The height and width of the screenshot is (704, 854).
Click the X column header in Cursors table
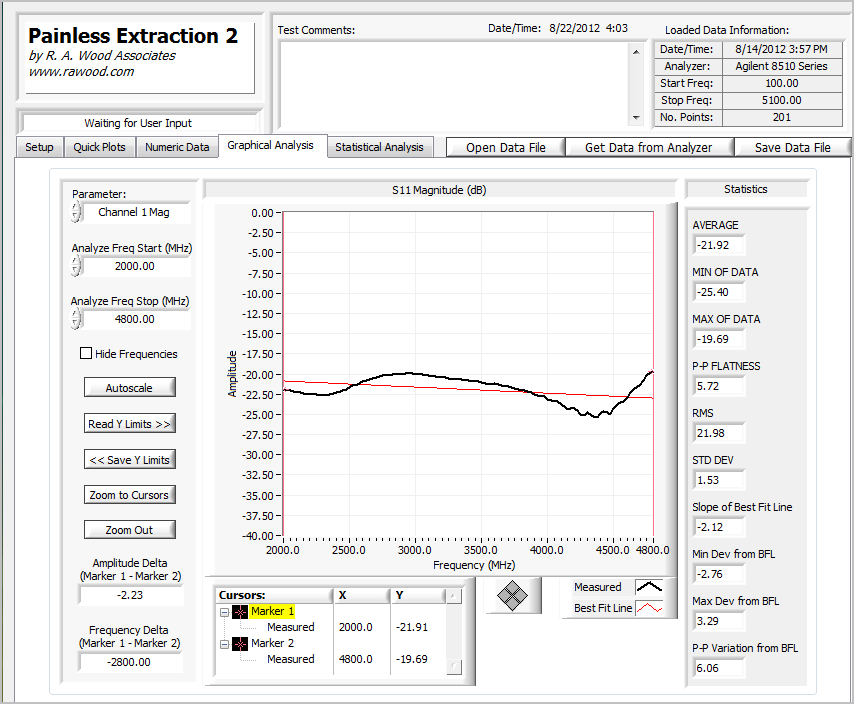point(361,596)
